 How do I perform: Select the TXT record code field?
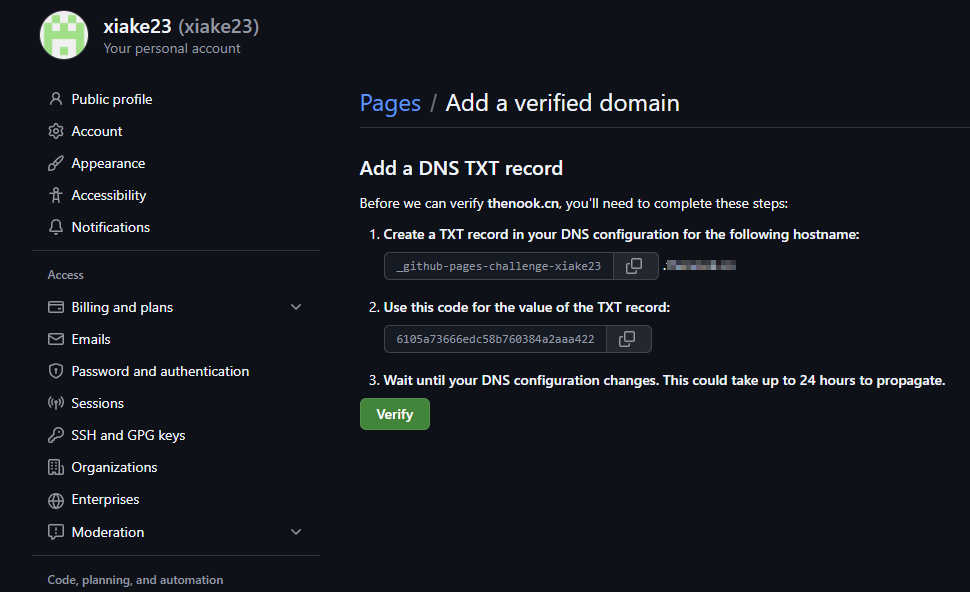pos(496,339)
